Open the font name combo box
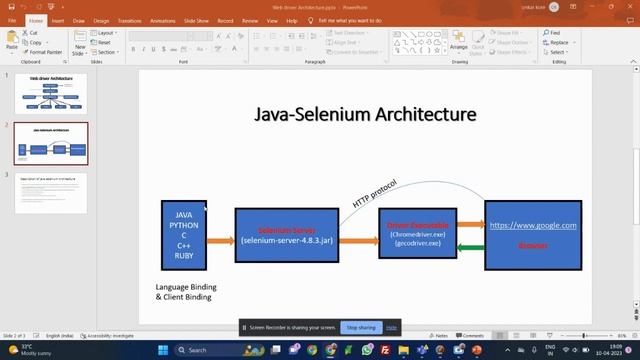The height and width of the screenshot is (360, 640). point(161,36)
